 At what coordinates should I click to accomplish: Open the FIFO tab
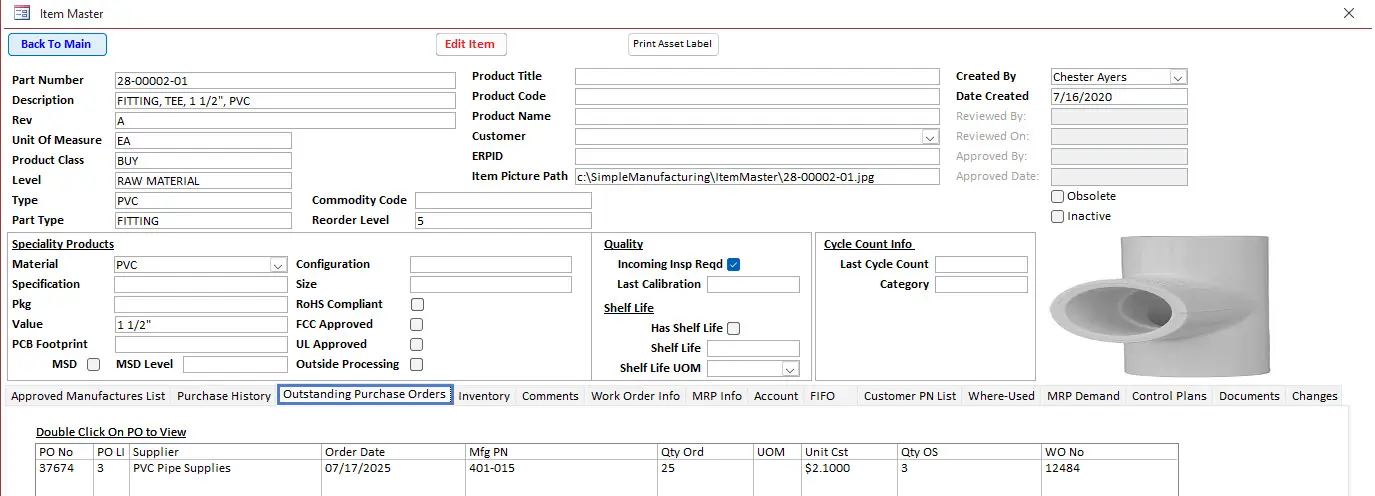click(x=822, y=396)
